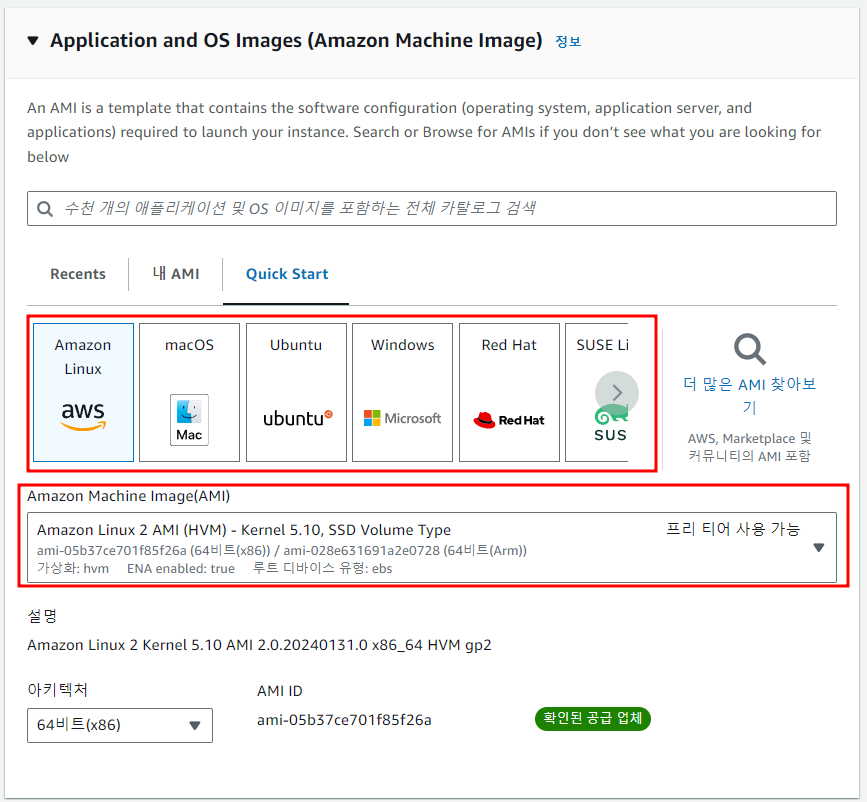Click the next arrow in OS carousel
Screen dimensions: 867x802
617,393
